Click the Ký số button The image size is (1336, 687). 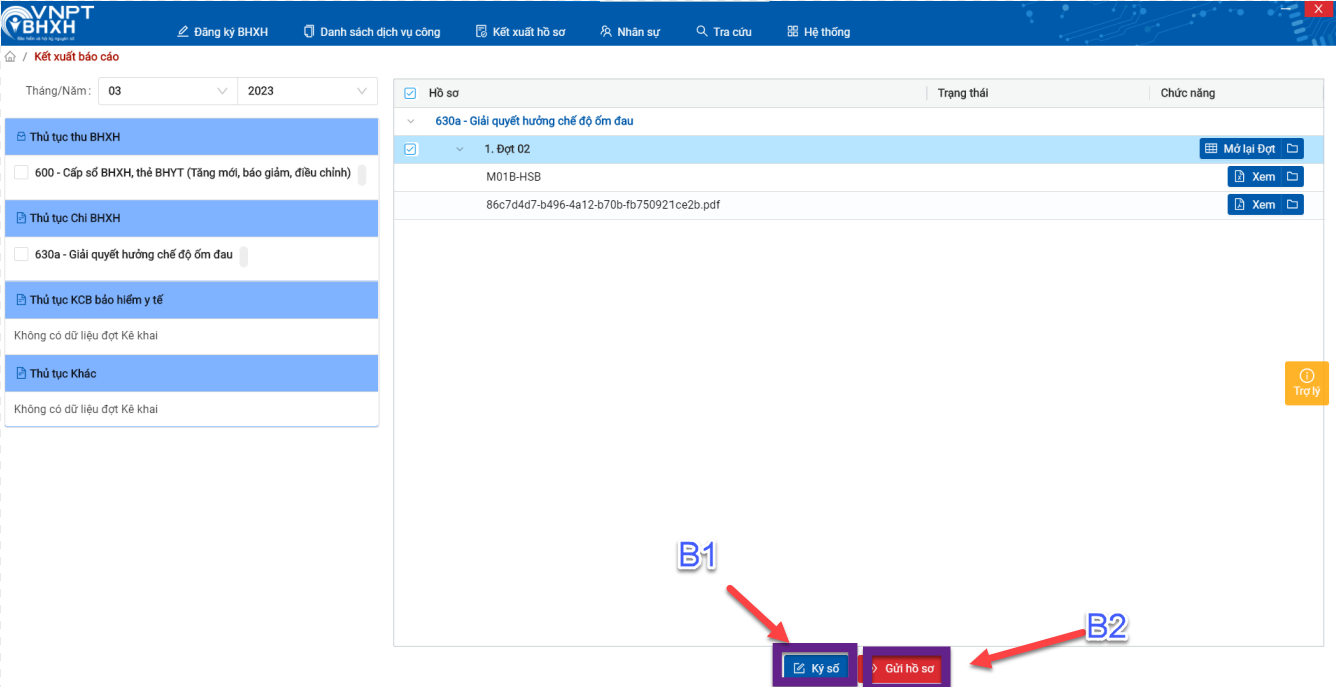(815, 668)
